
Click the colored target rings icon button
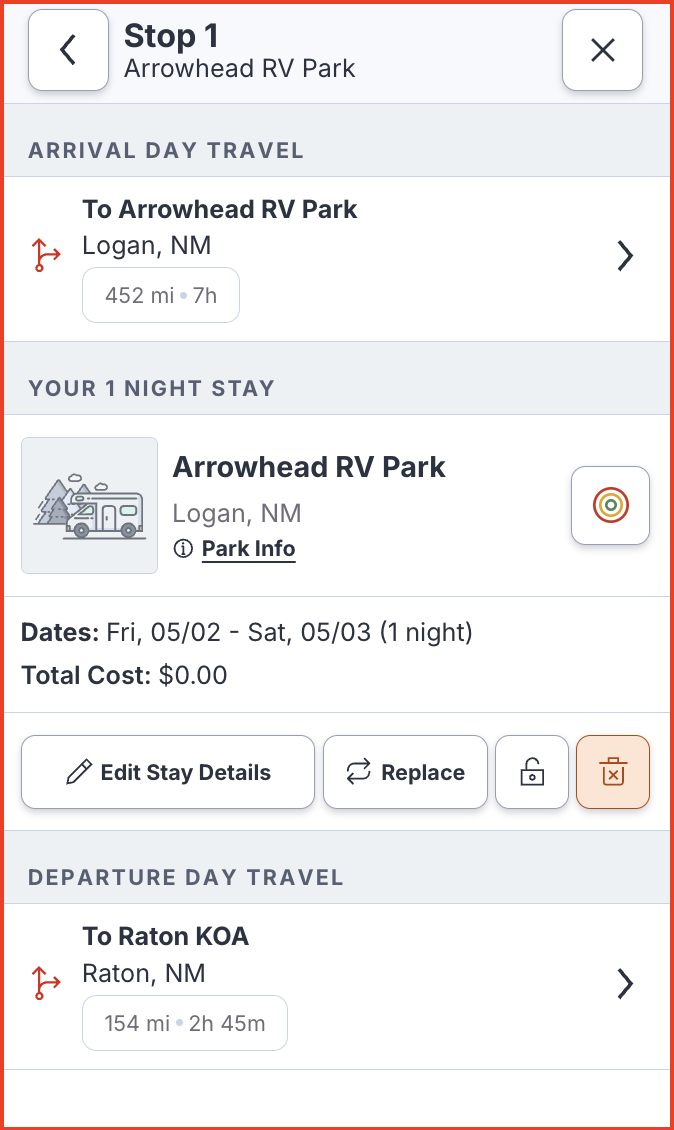(610, 506)
